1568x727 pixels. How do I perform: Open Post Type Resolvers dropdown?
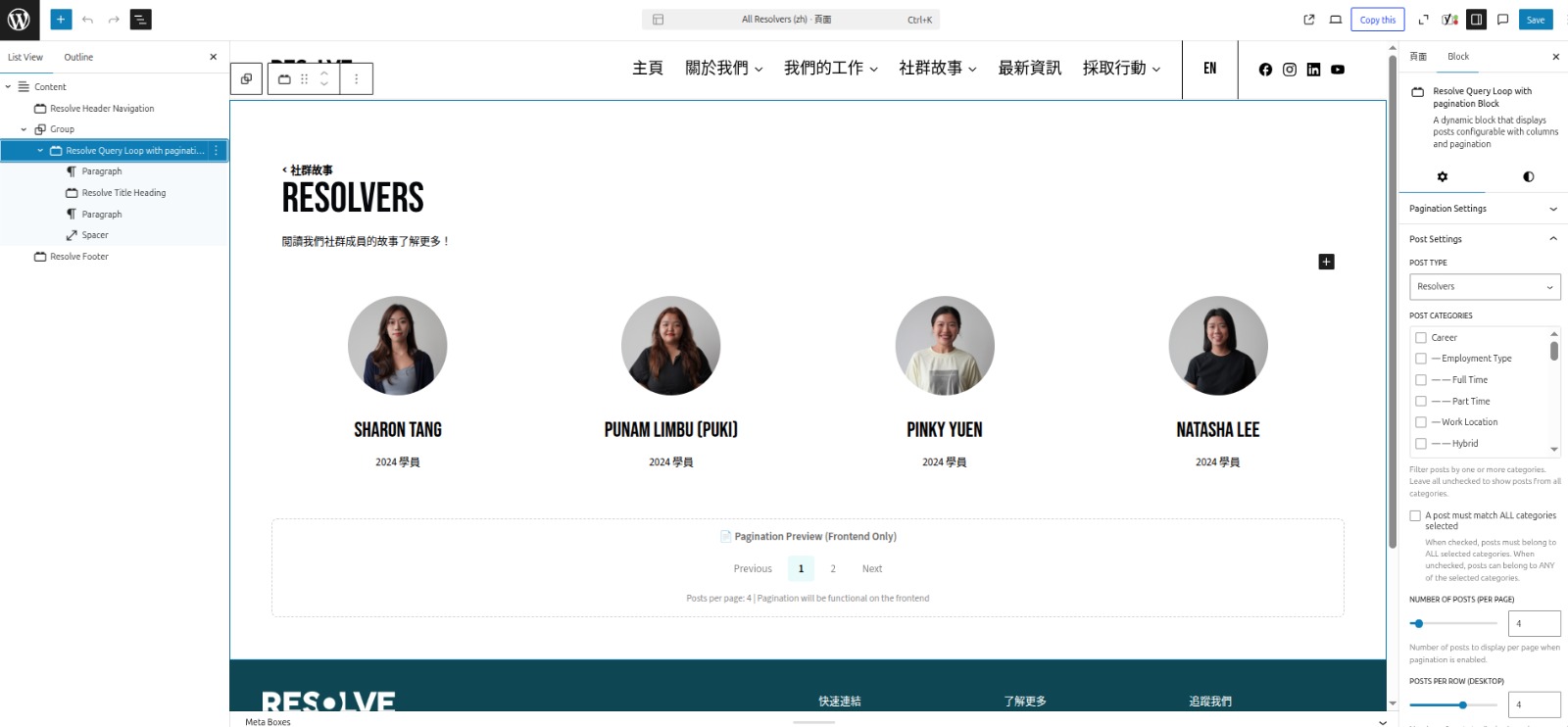(1485, 286)
